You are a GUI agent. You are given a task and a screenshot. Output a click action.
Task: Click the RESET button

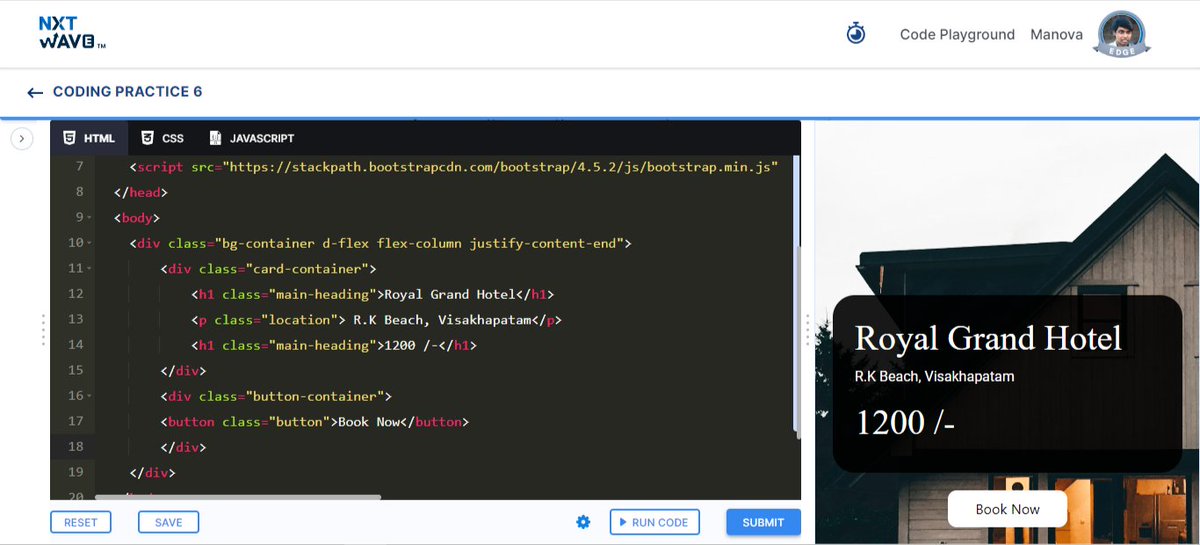[81, 522]
